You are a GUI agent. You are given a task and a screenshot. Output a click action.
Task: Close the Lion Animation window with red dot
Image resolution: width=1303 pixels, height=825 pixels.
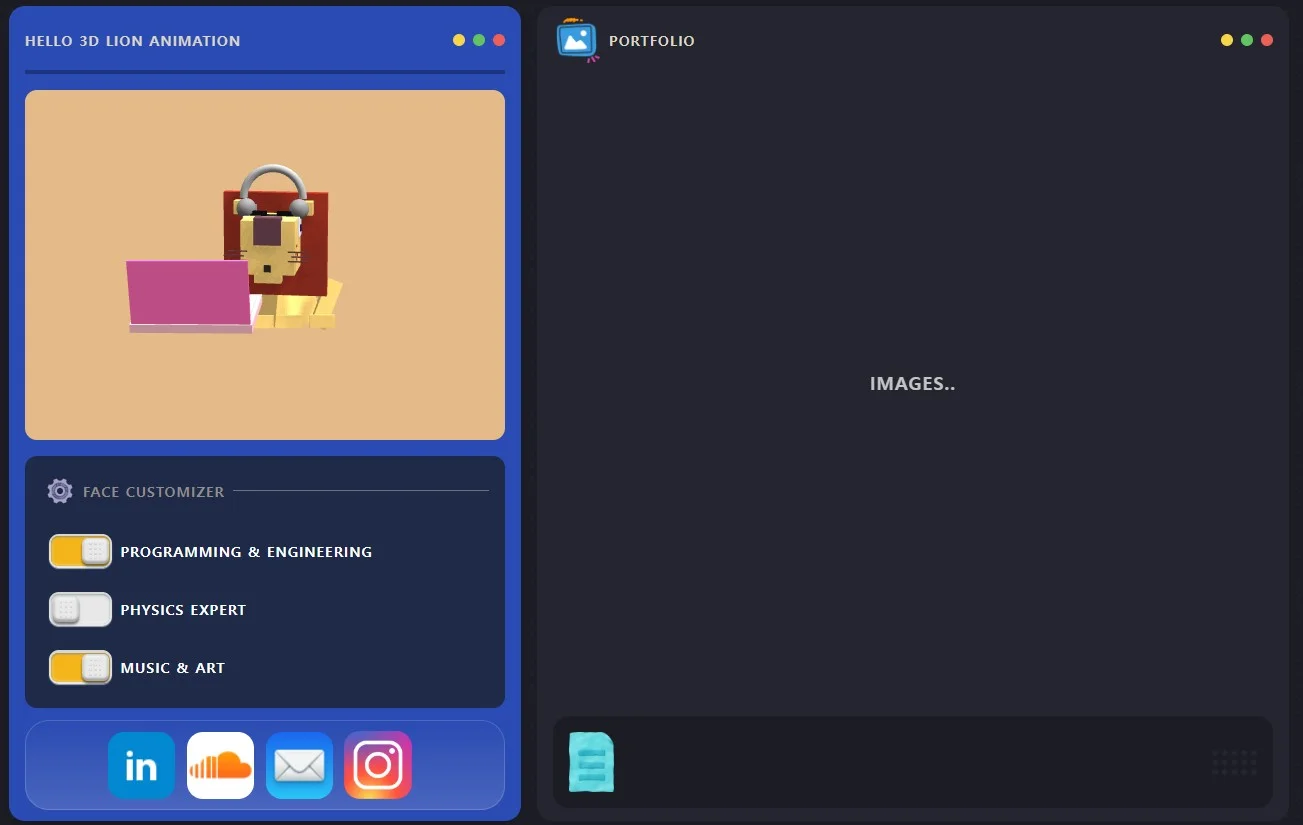click(x=499, y=40)
